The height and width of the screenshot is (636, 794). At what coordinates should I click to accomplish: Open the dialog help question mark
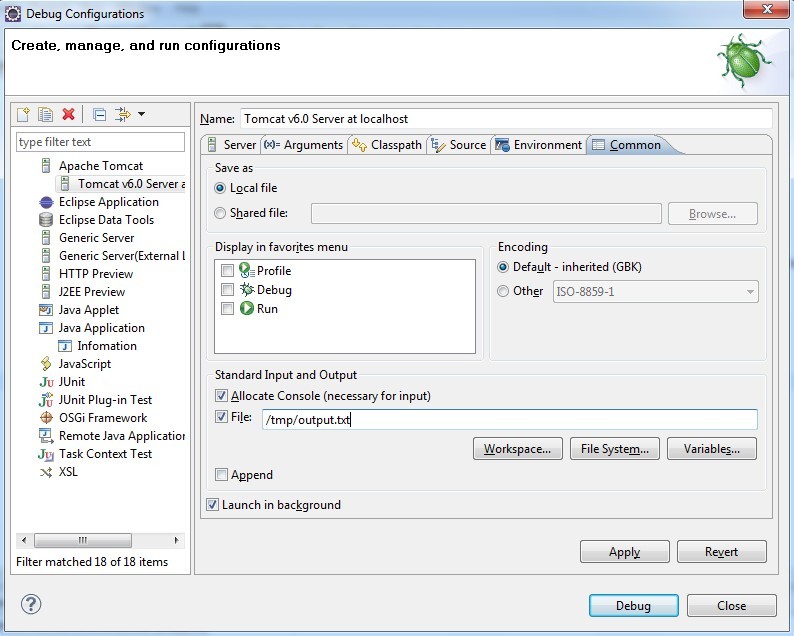tap(31, 604)
